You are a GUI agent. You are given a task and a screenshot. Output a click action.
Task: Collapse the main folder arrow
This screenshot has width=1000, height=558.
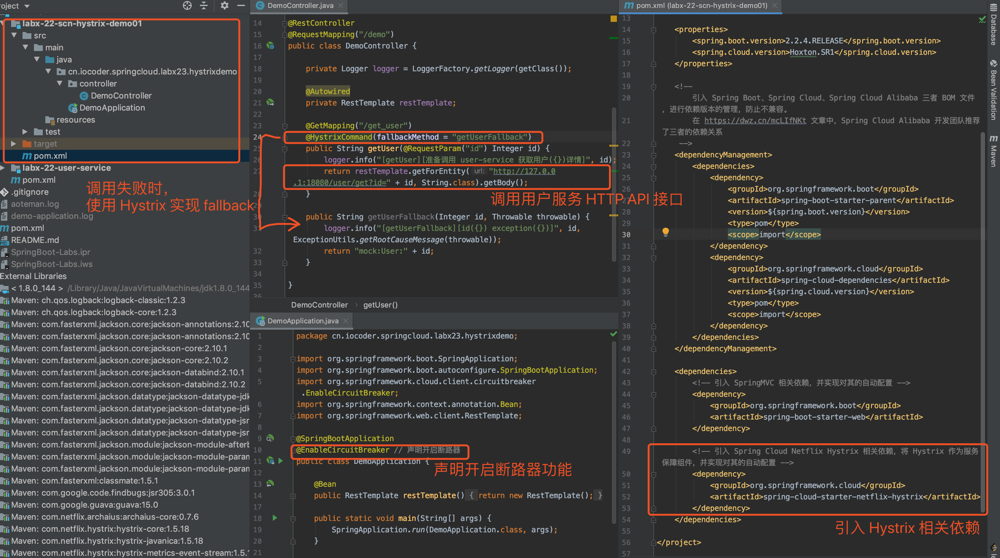(x=26, y=47)
